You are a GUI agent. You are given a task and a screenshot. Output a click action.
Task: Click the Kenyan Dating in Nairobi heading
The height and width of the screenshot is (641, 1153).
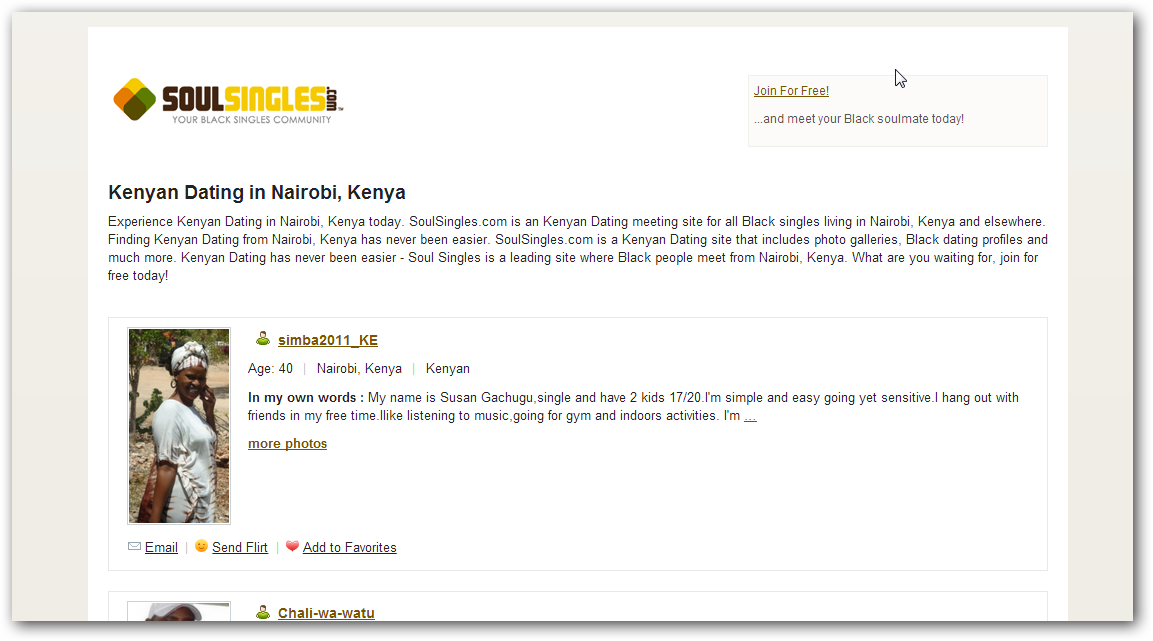point(256,192)
